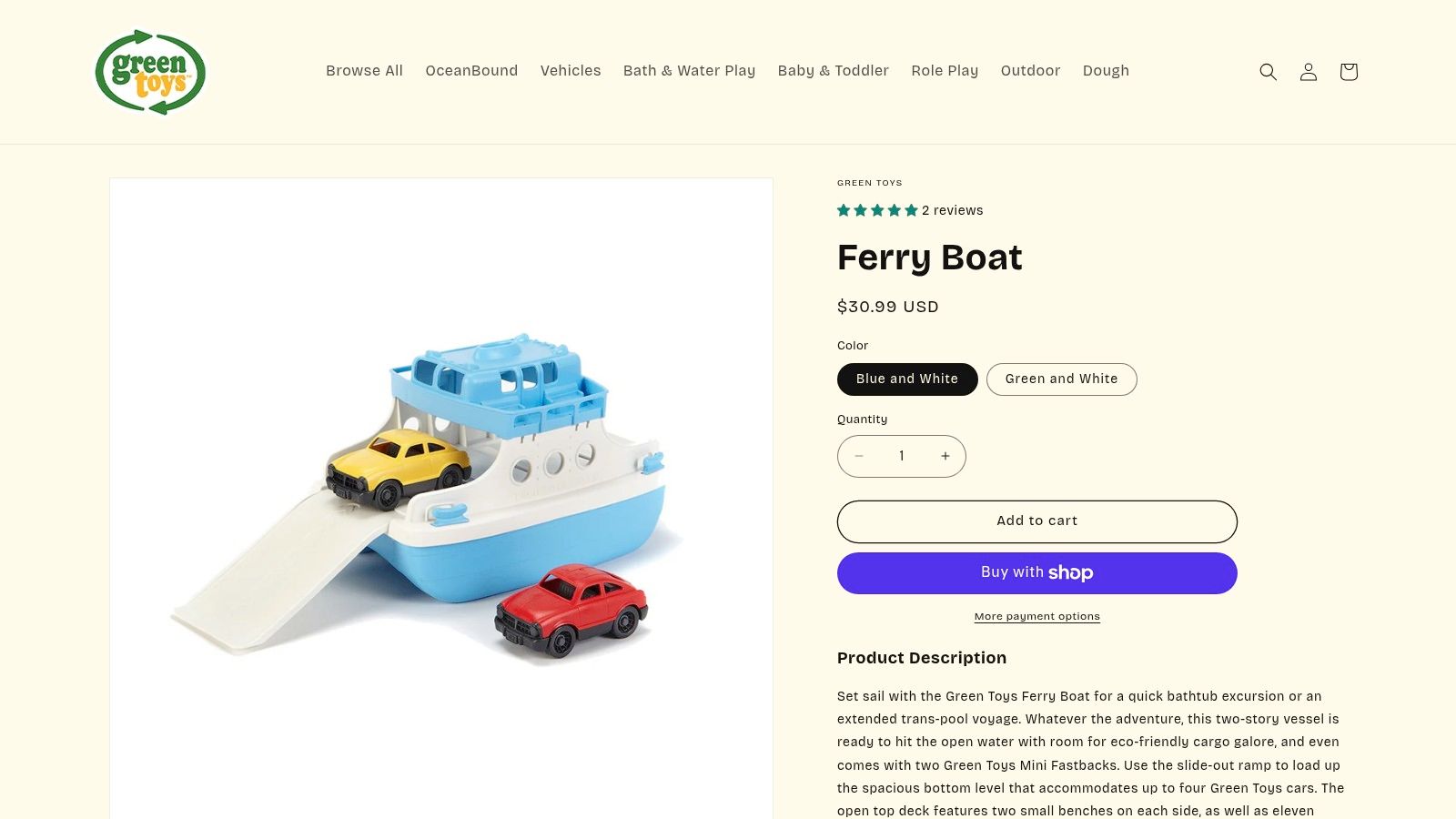Open the Vehicles menu

pos(571,70)
